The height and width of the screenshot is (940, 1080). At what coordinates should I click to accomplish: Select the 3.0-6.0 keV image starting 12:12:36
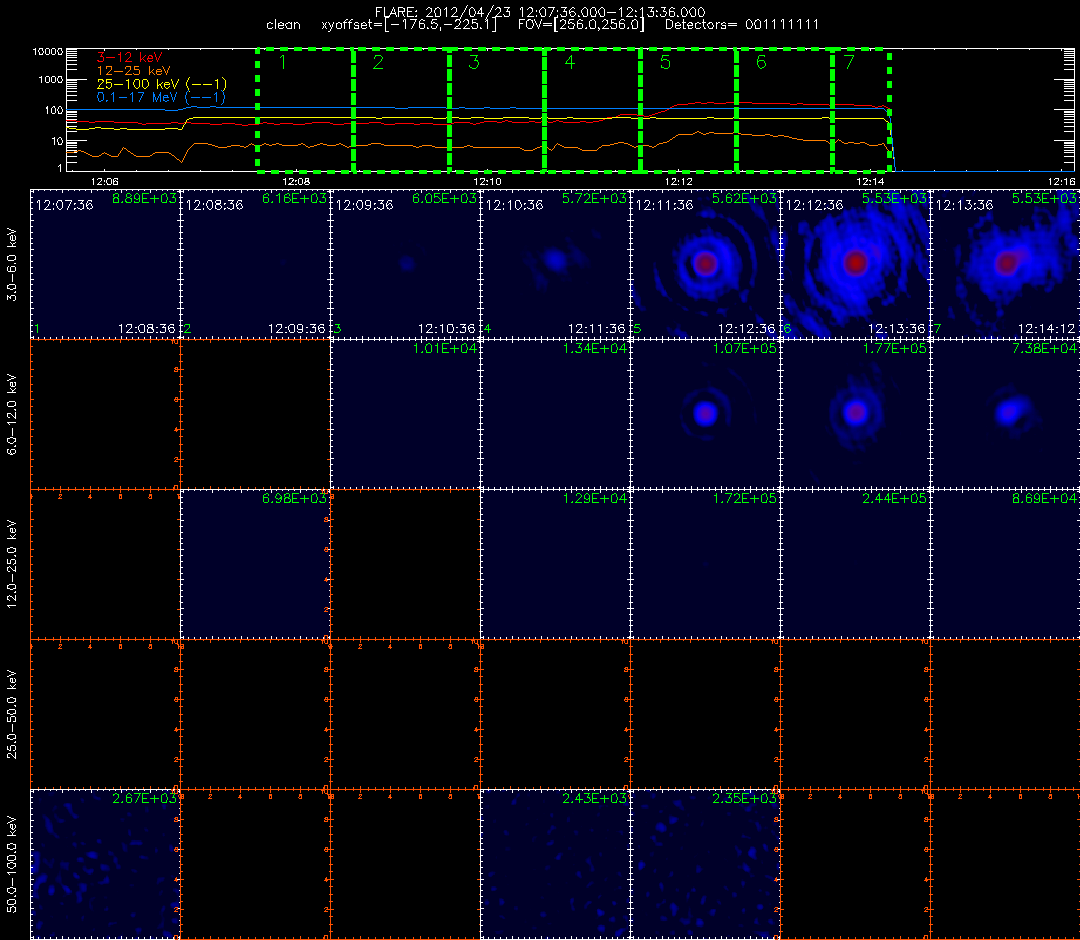tap(855, 264)
